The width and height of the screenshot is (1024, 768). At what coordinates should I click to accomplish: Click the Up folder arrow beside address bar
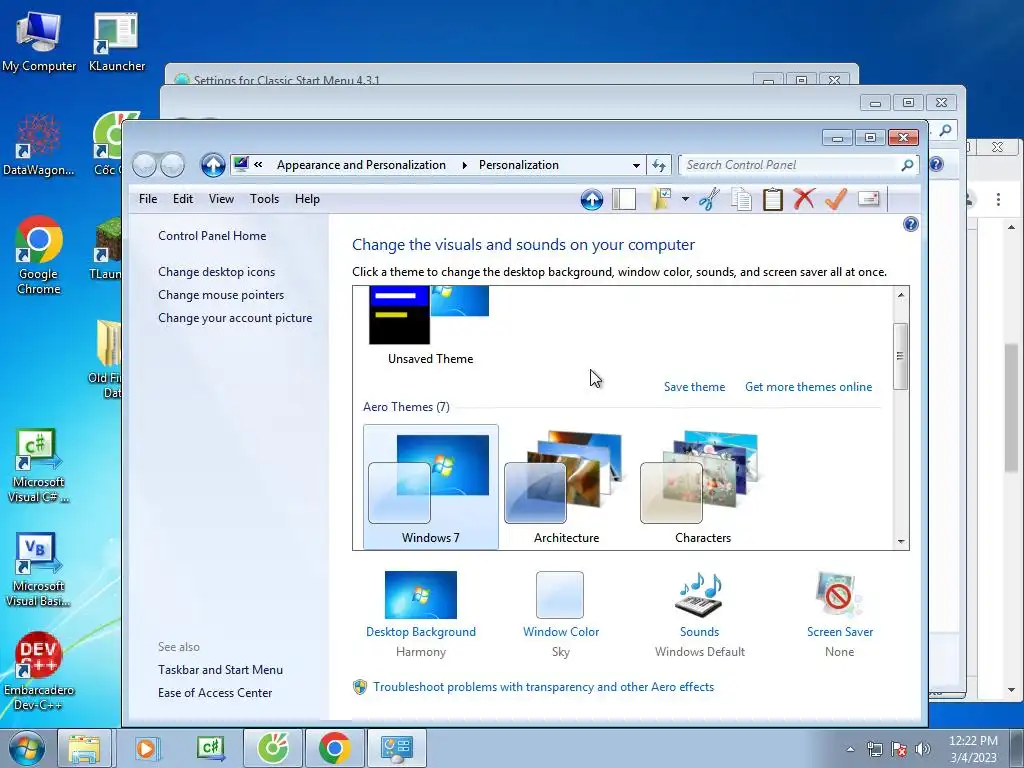click(x=213, y=165)
